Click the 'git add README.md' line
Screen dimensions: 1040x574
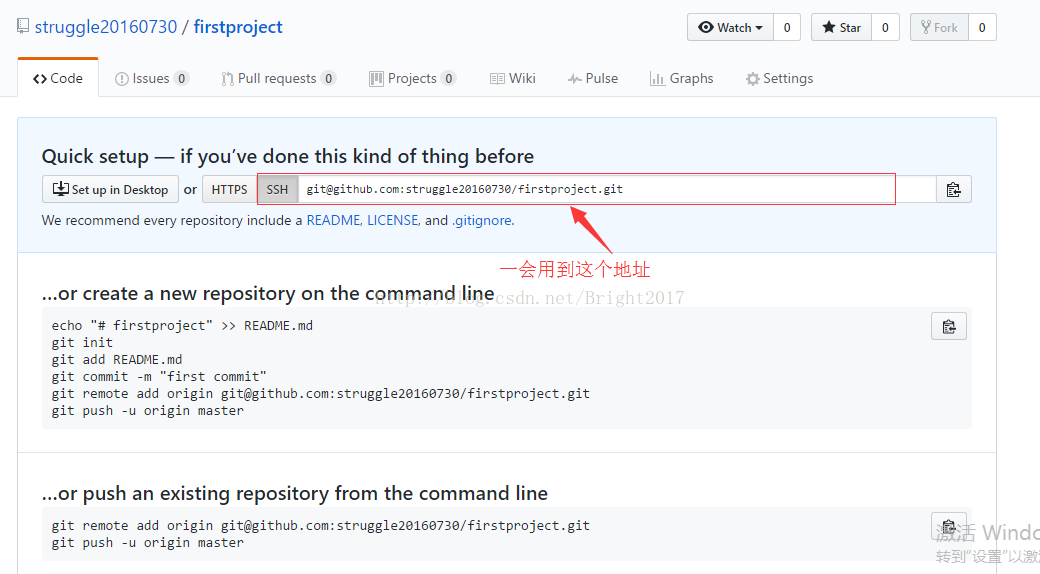point(117,360)
